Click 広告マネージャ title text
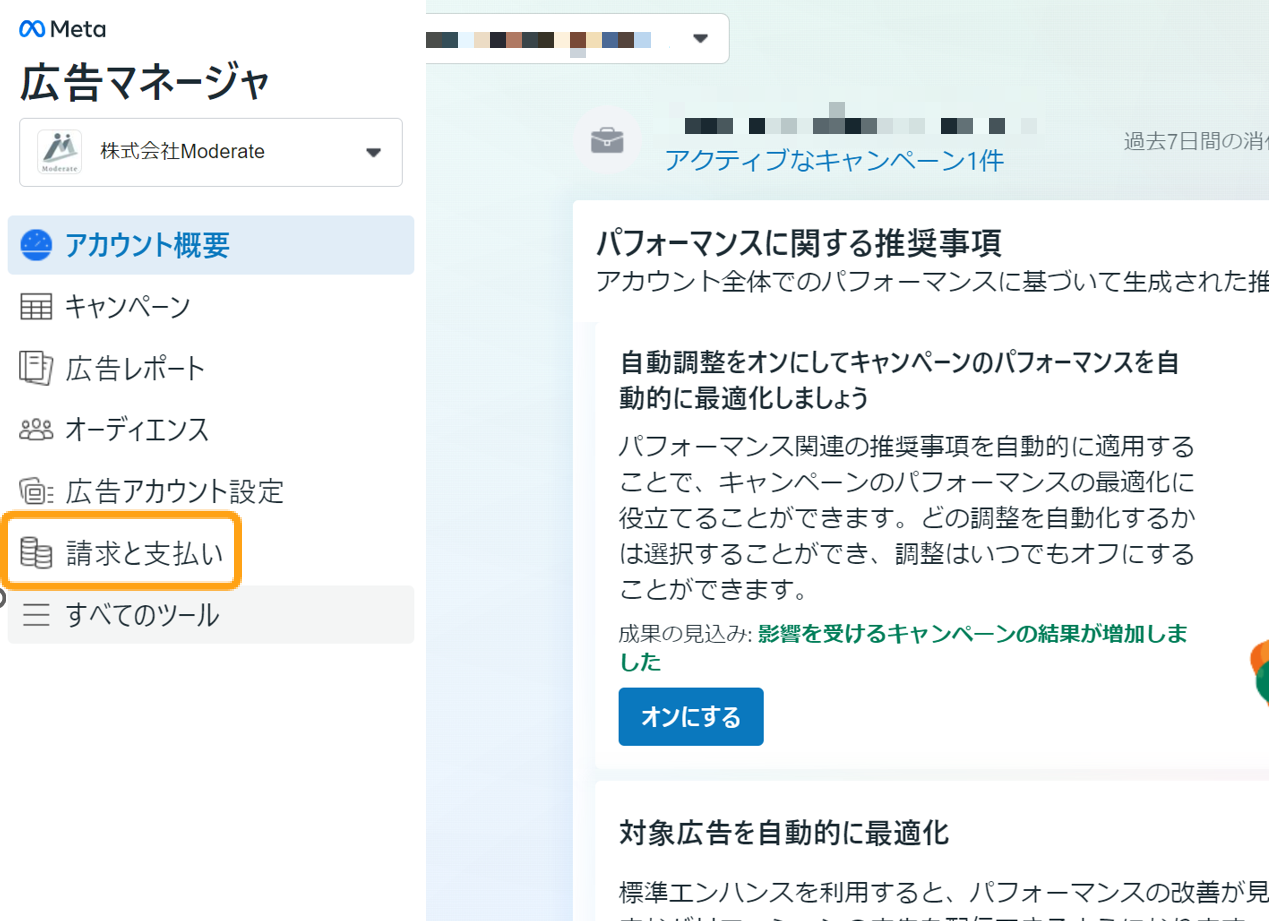Screen dimensions: 1269x921 [145, 83]
